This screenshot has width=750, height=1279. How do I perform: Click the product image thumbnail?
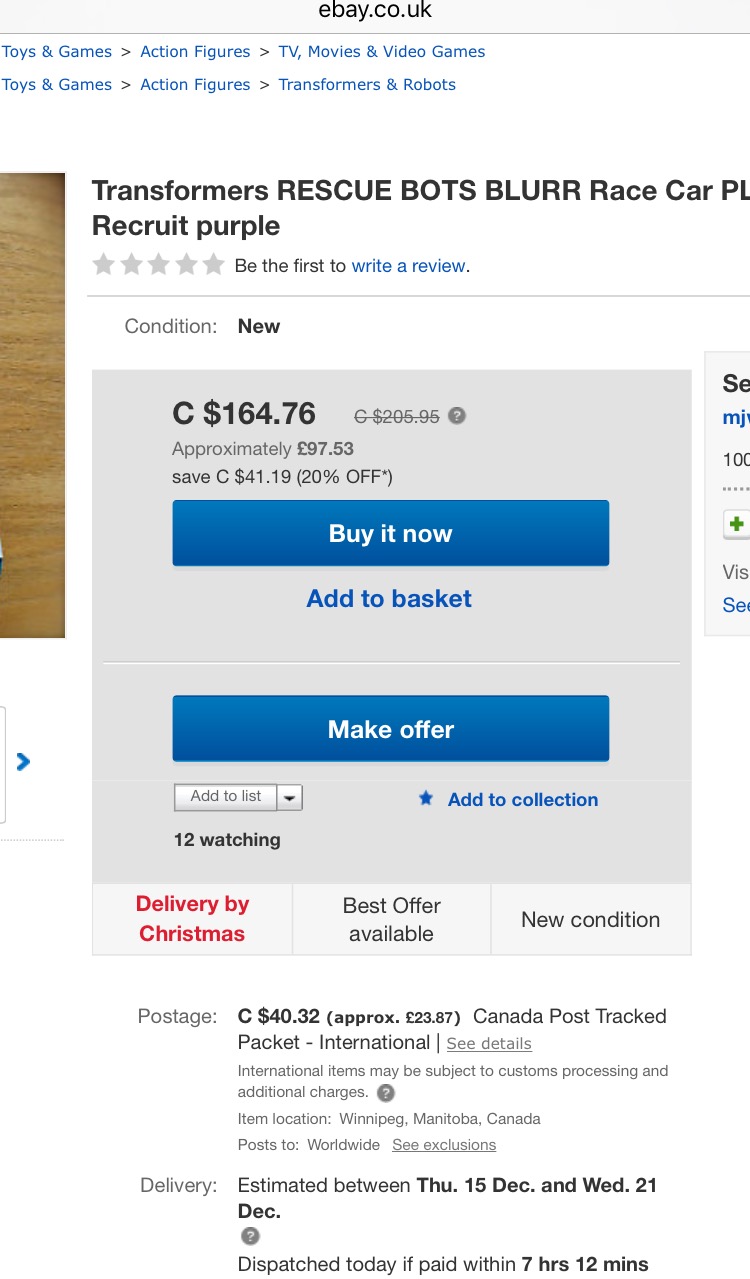(x=32, y=405)
